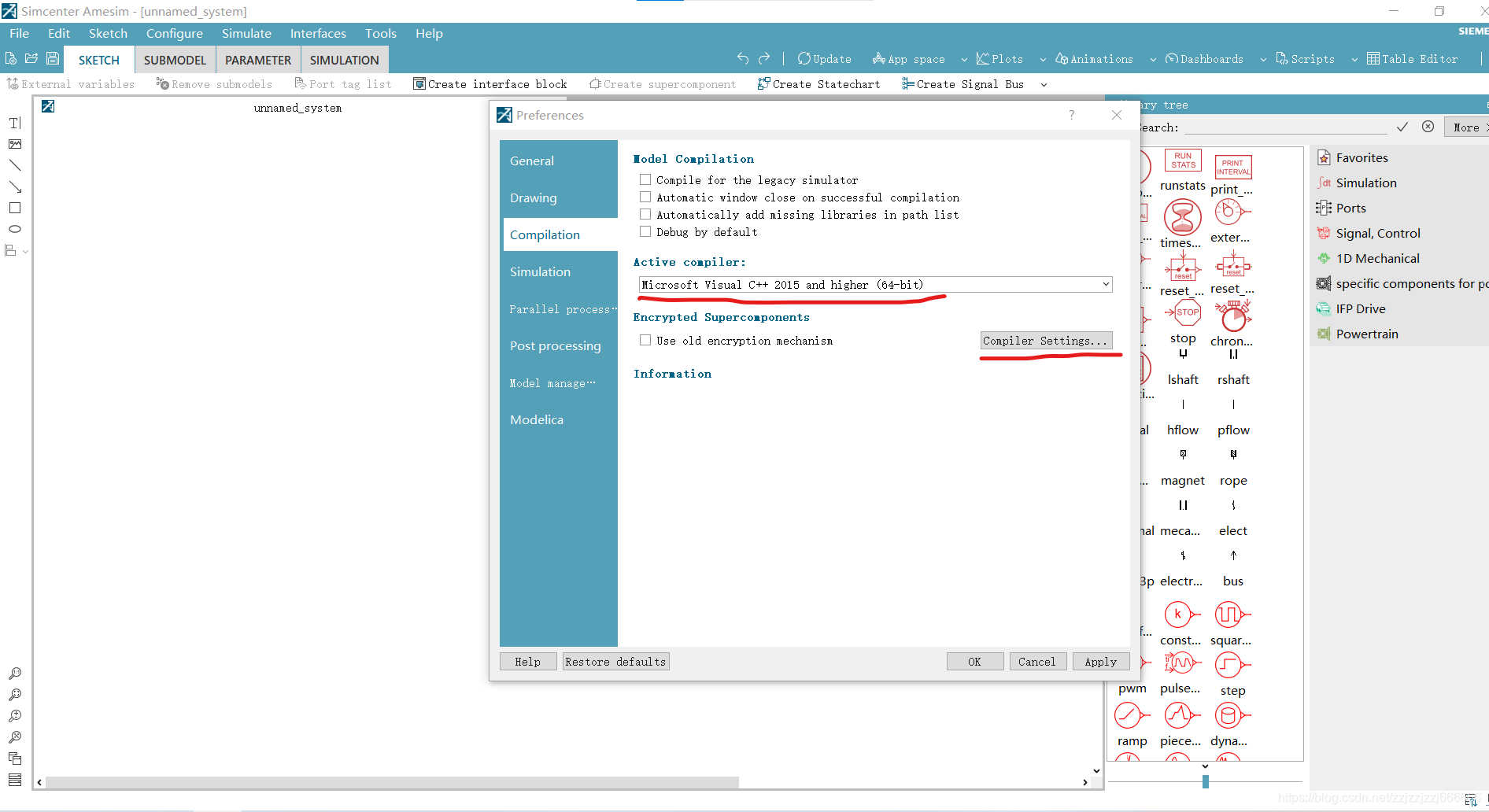Select the arrow drawing tool on sidebar
This screenshot has height=812, width=1489.
[x=15, y=186]
